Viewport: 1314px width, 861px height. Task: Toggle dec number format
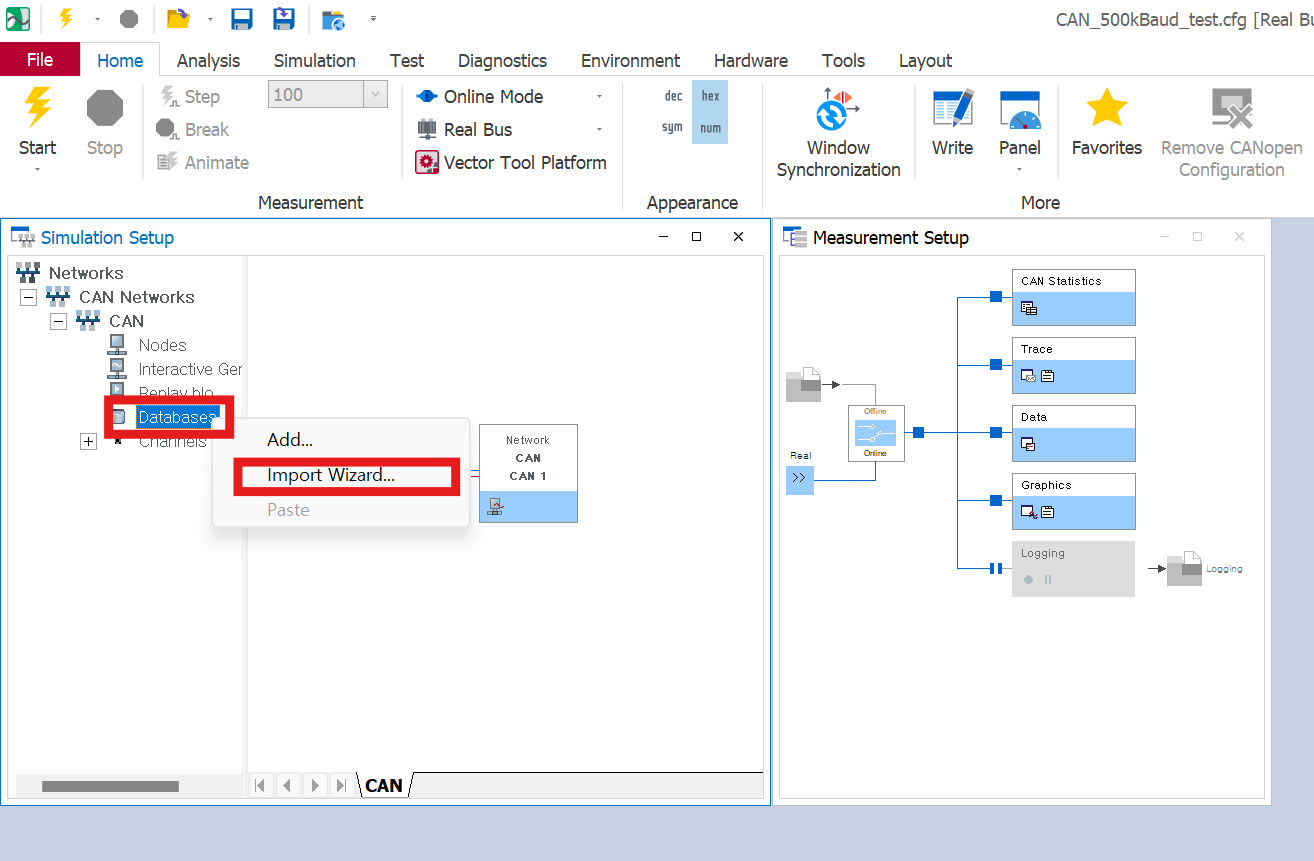point(674,96)
